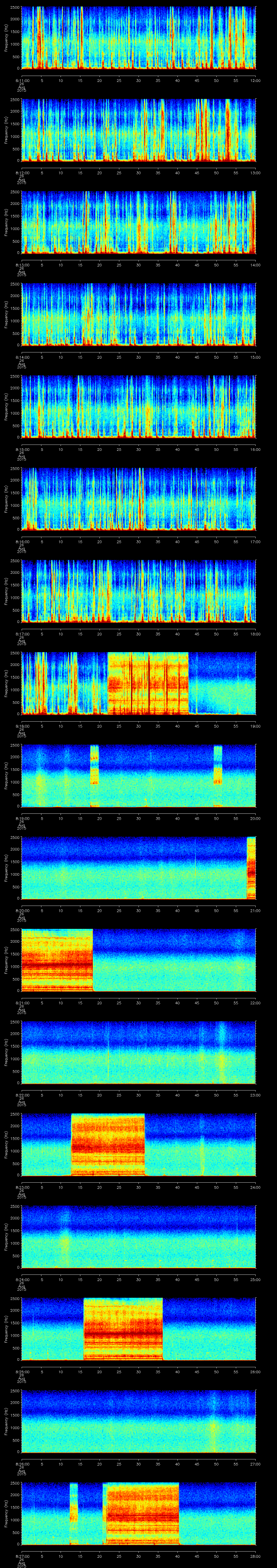Click the narrow burst near 8:19:18
The width and height of the screenshot is (277, 1568).
click(94, 774)
